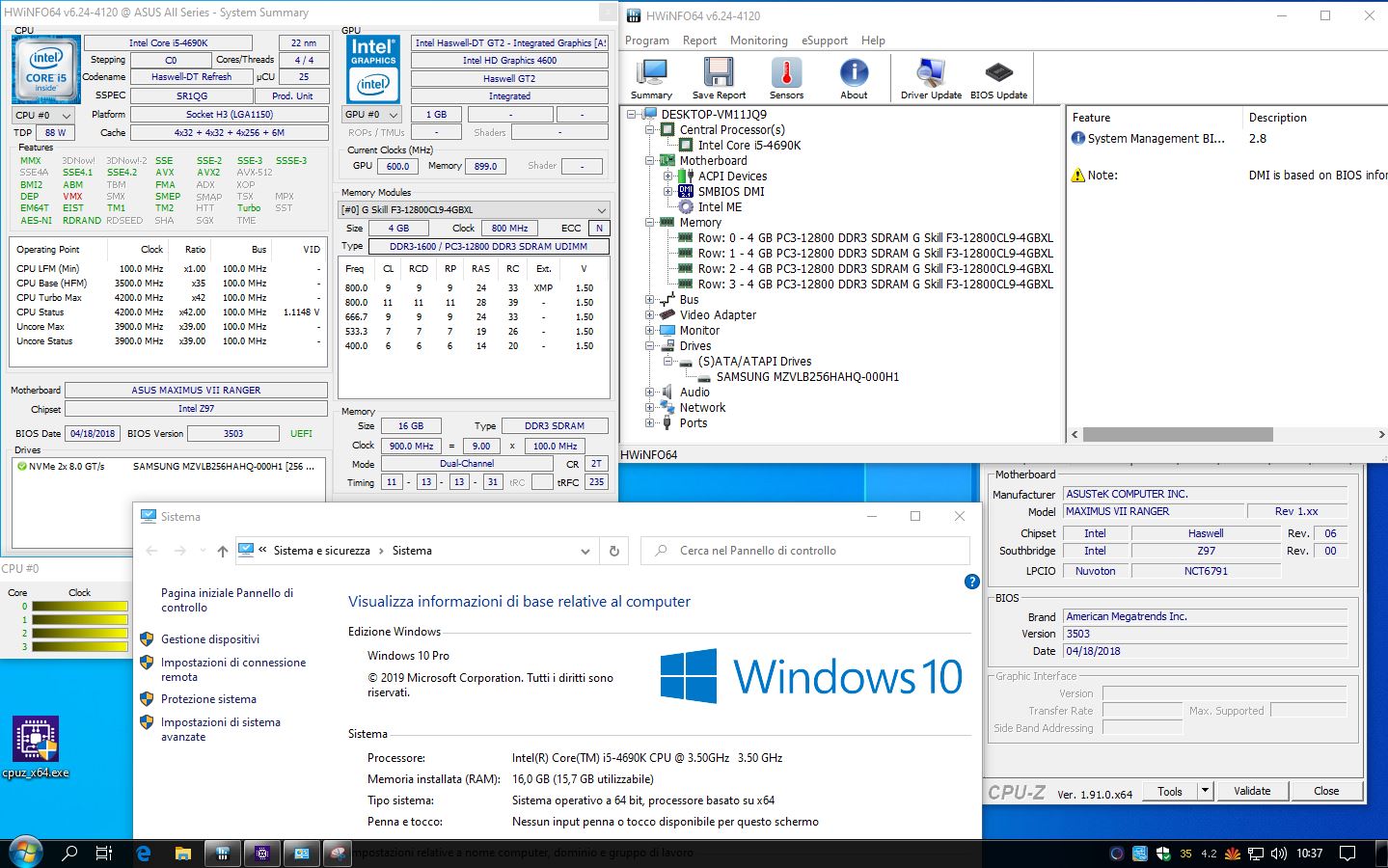
Task: Click the horizontal scrollbar in HWiNFO64 details pane
Action: tap(1178, 434)
